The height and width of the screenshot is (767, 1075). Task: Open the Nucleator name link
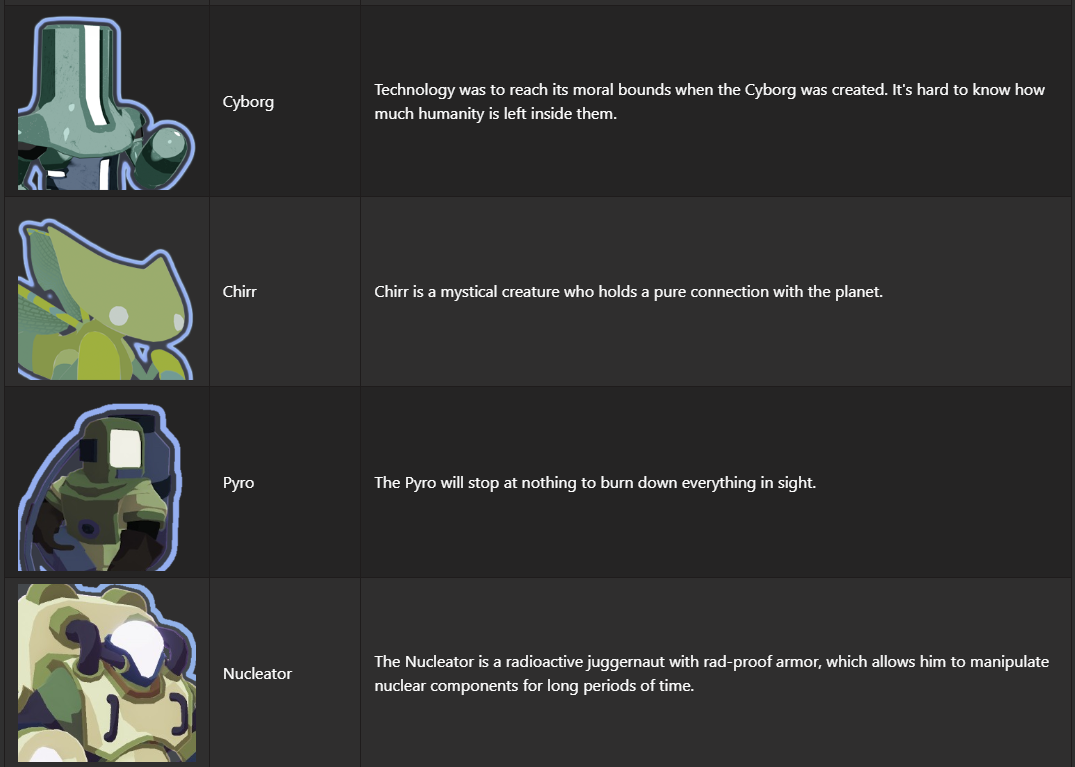[x=257, y=674]
